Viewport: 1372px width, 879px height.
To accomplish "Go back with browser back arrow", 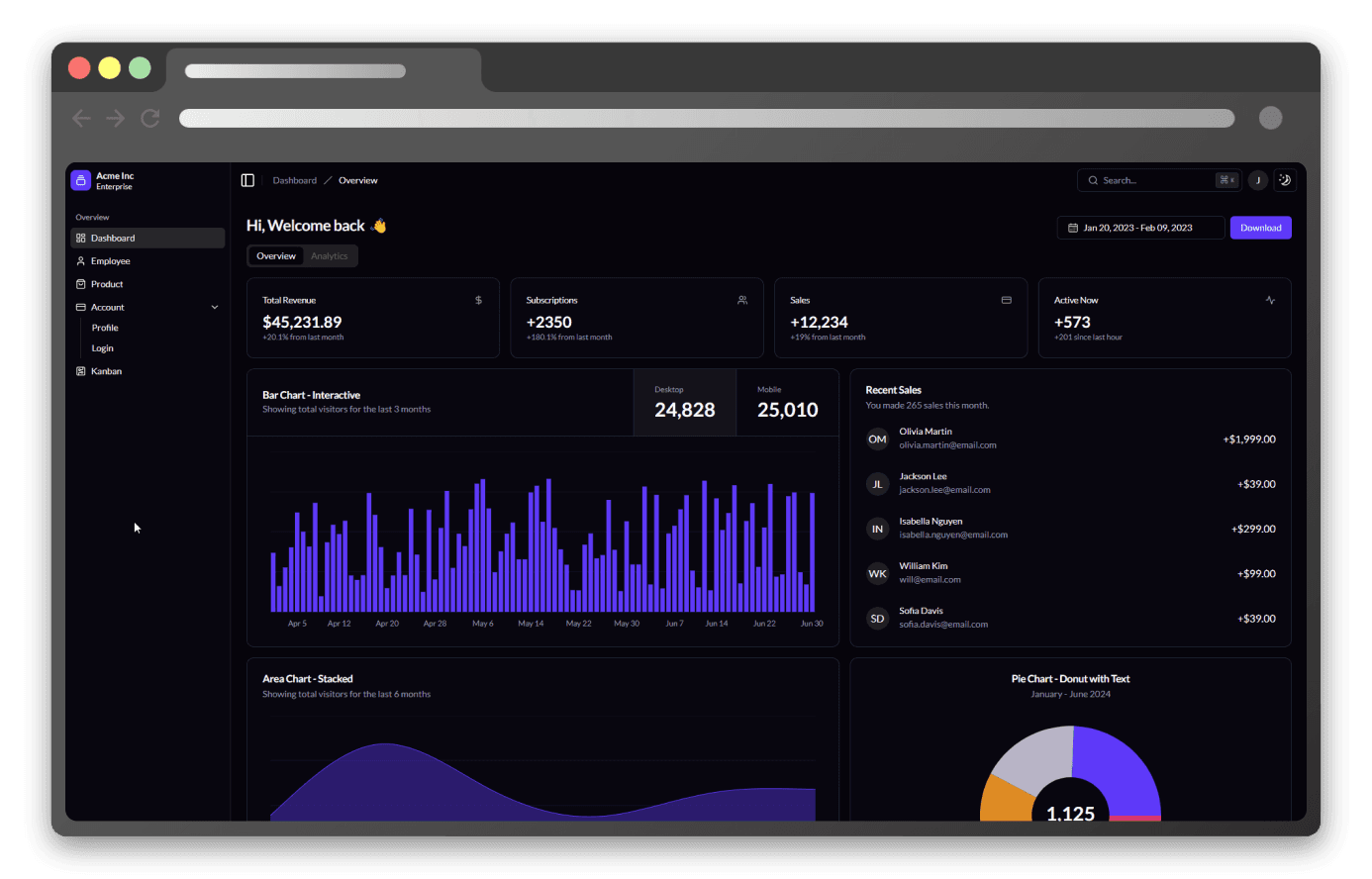I will coord(82,119).
